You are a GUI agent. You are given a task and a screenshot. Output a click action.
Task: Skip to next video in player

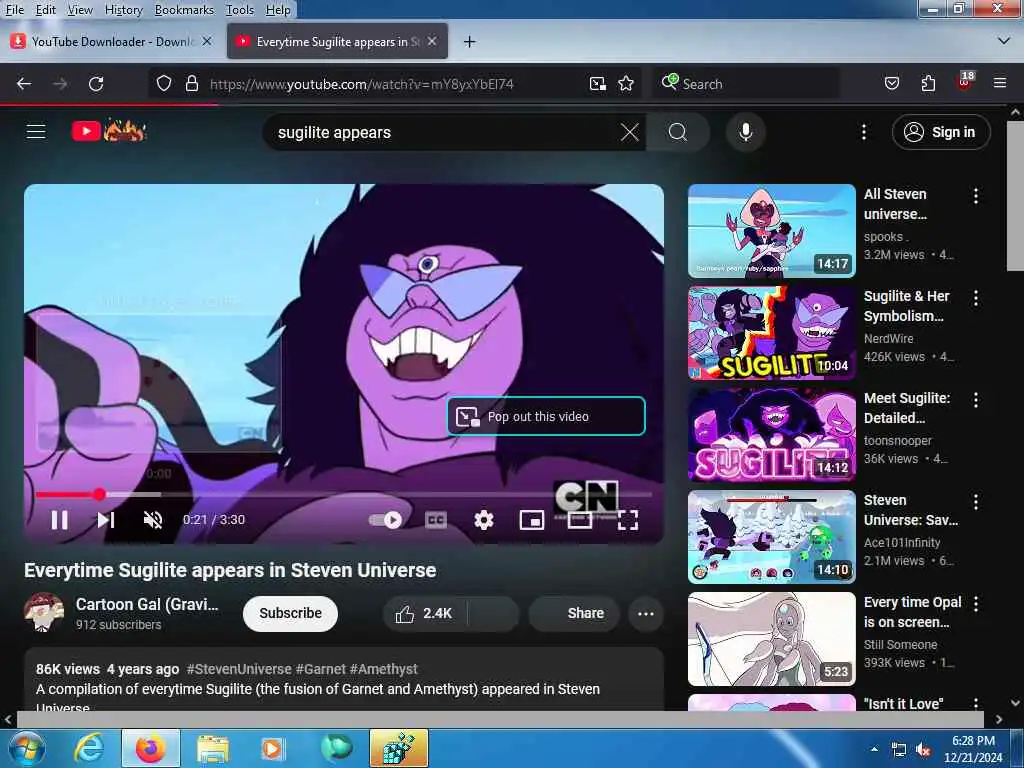106,520
